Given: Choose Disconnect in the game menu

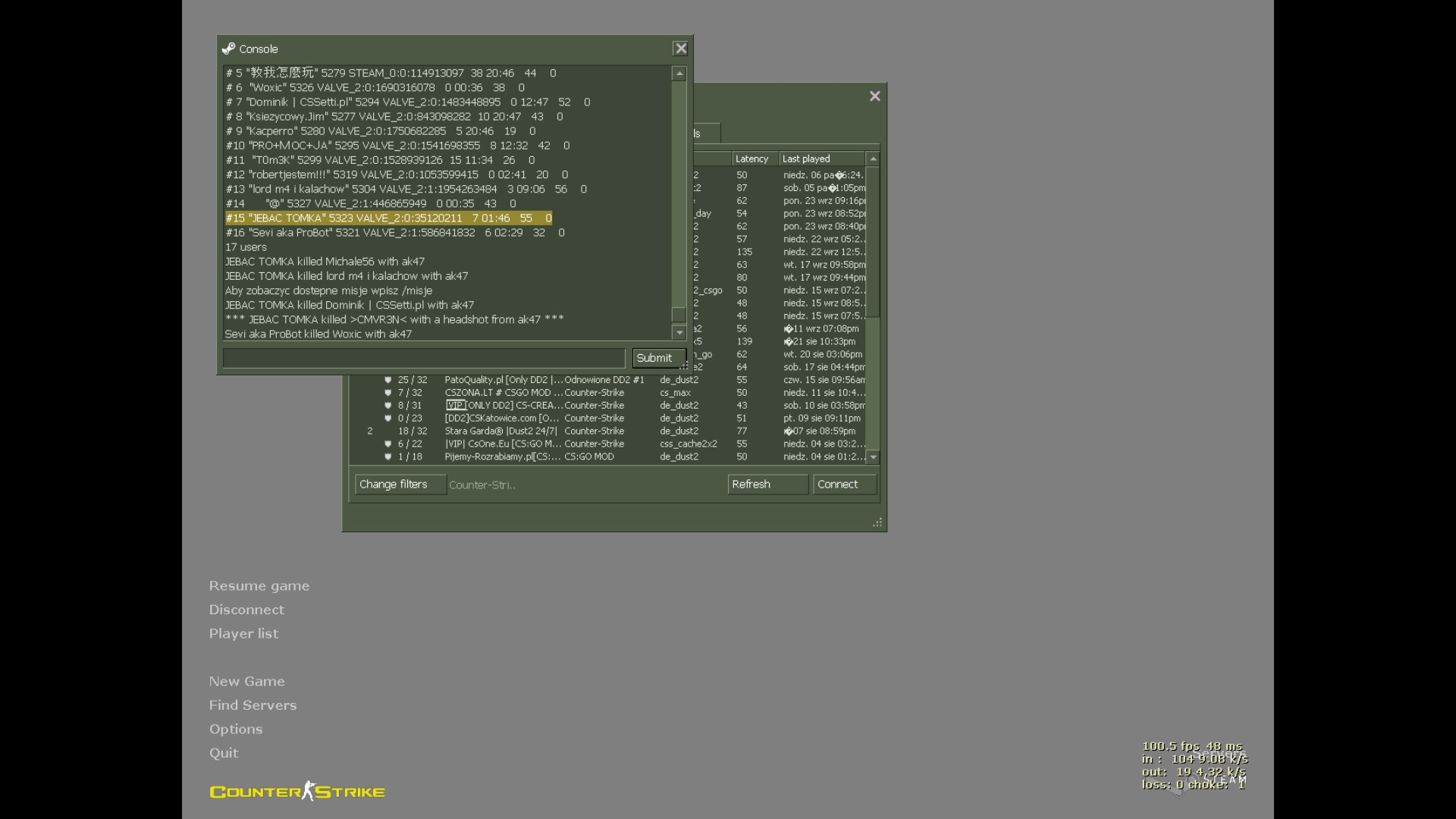Looking at the screenshot, I should tap(246, 610).
